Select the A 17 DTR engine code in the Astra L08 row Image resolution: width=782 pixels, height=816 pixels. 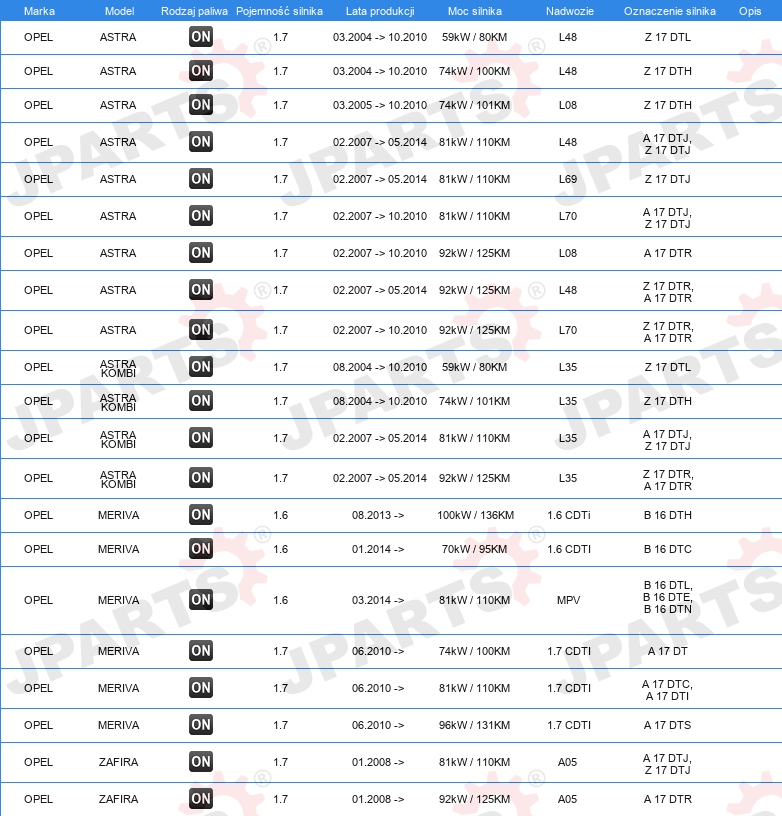668,253
